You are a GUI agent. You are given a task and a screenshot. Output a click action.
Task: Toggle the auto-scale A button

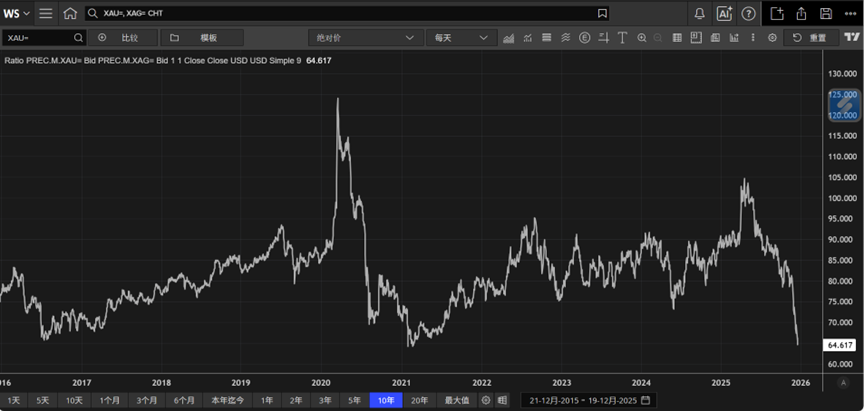click(843, 382)
